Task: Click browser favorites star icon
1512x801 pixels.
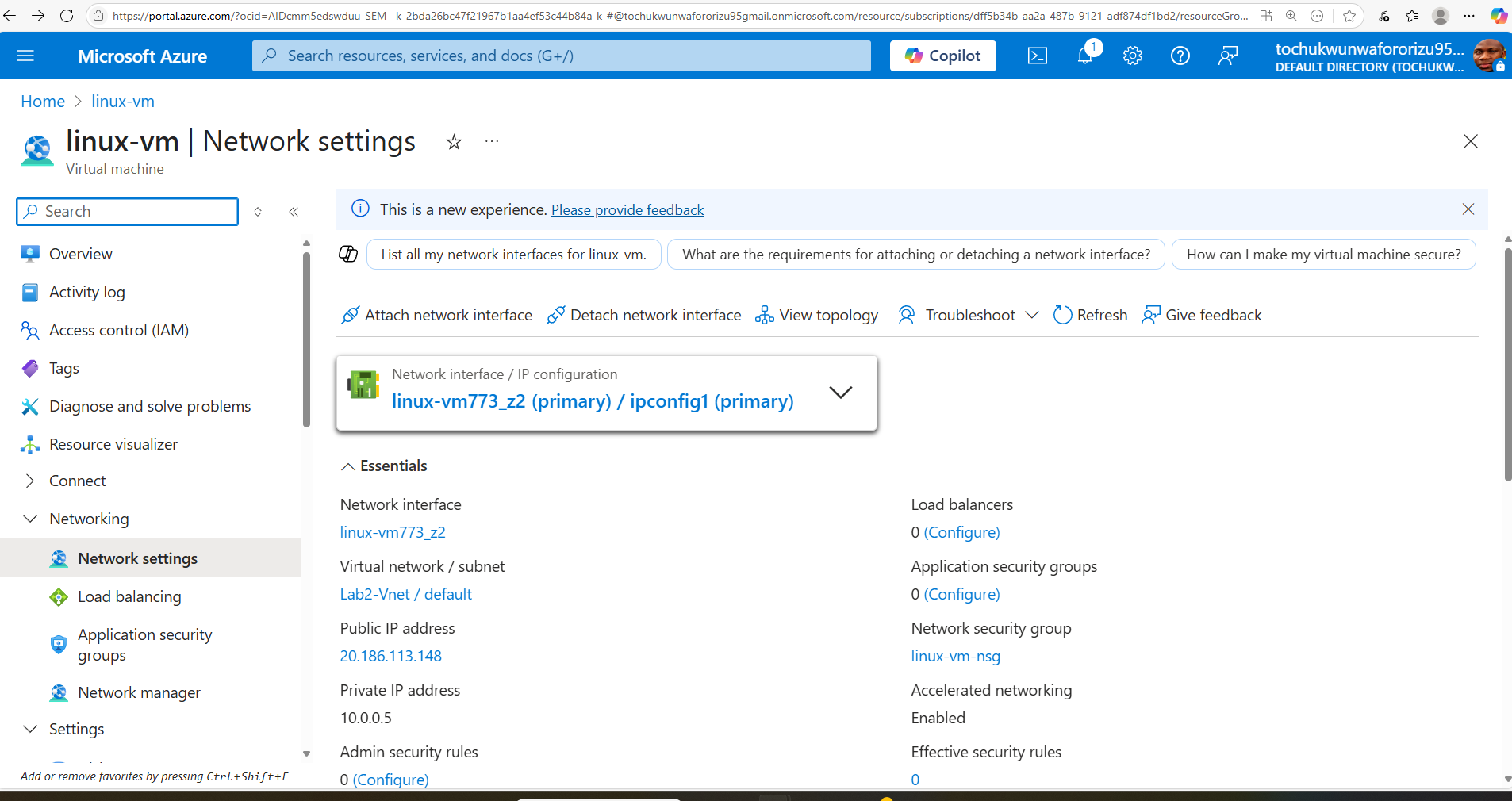Action: (1349, 15)
